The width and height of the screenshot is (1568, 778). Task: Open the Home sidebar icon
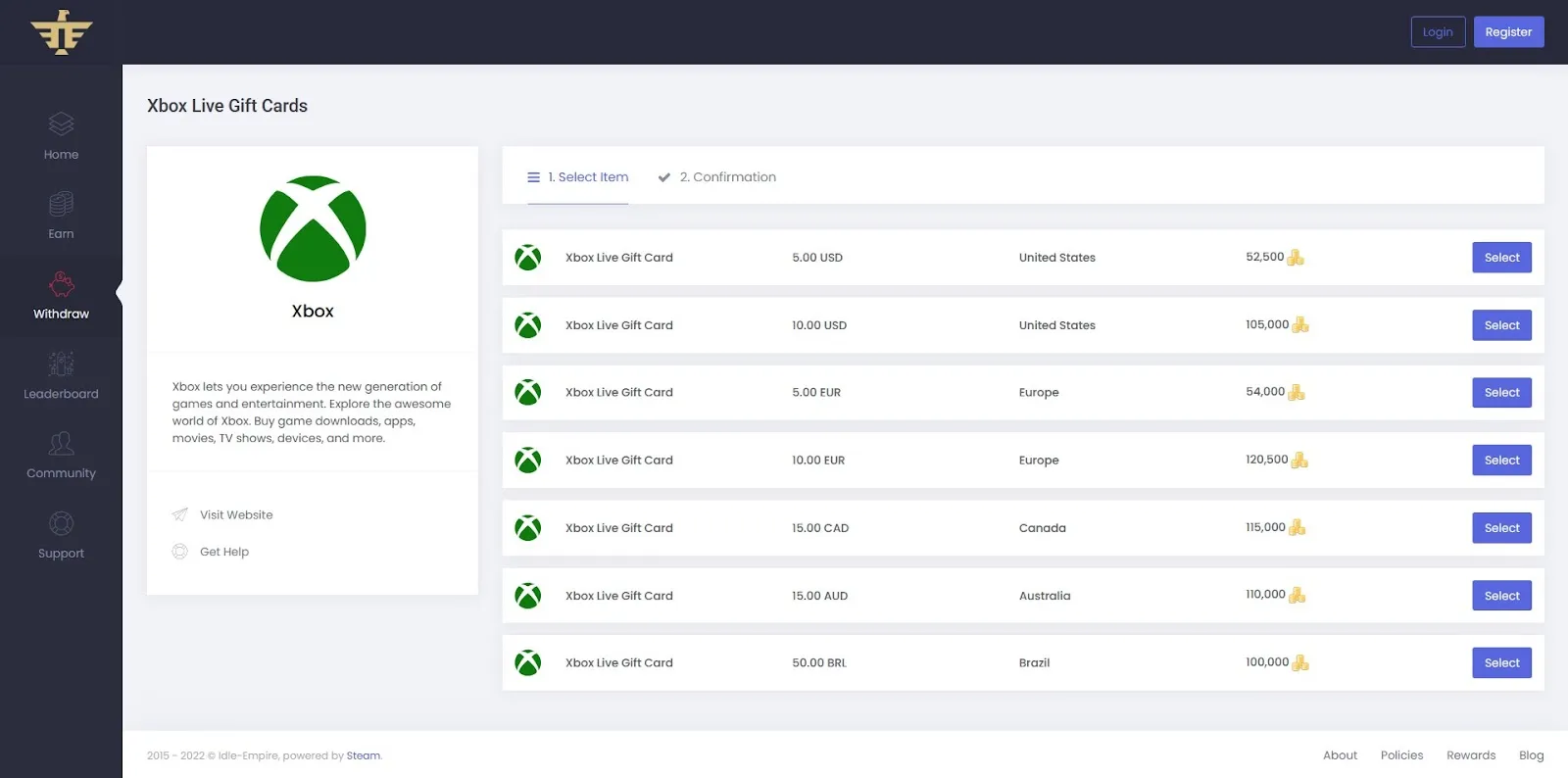(61, 123)
